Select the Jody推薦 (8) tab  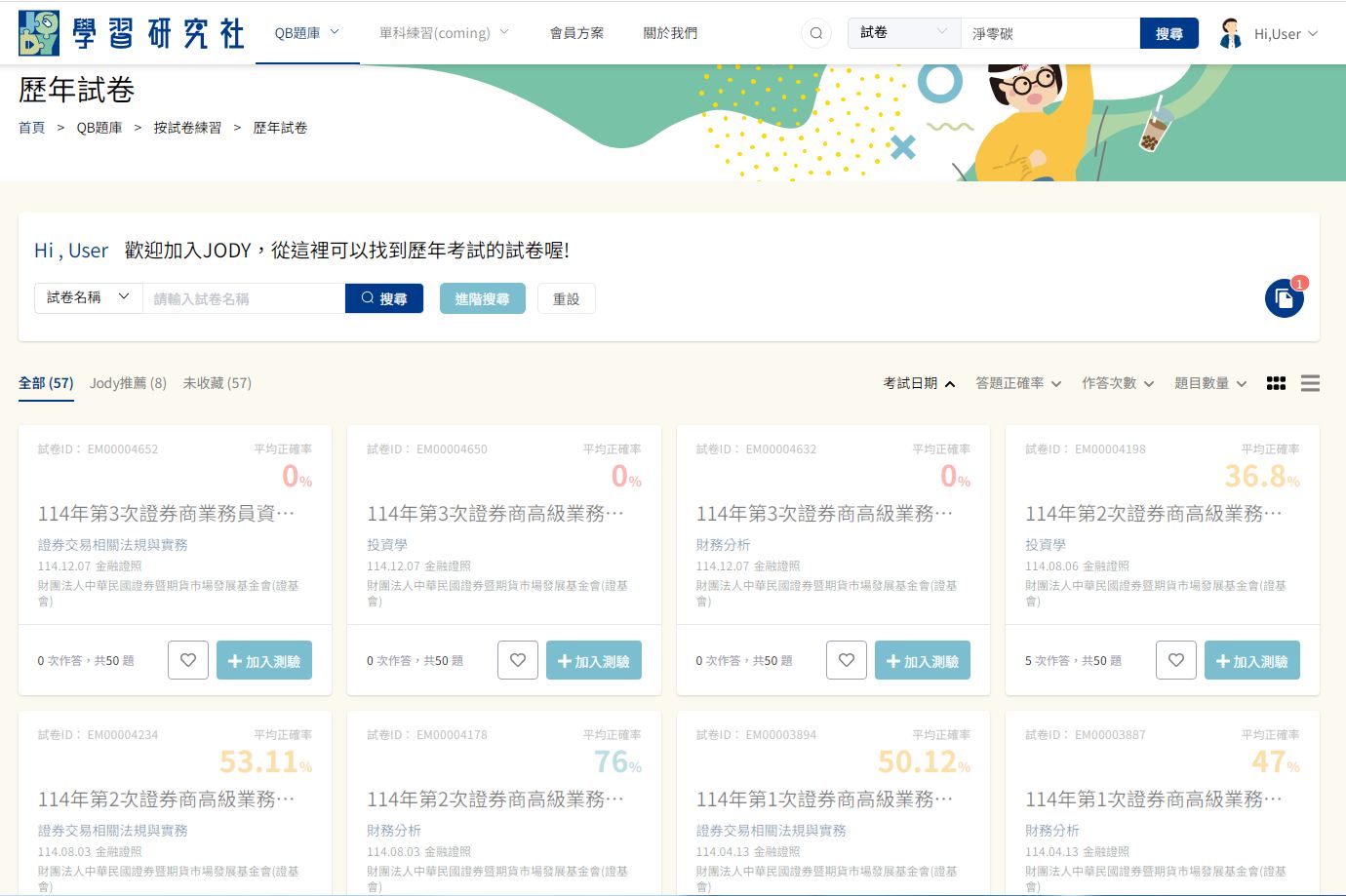pos(128,383)
